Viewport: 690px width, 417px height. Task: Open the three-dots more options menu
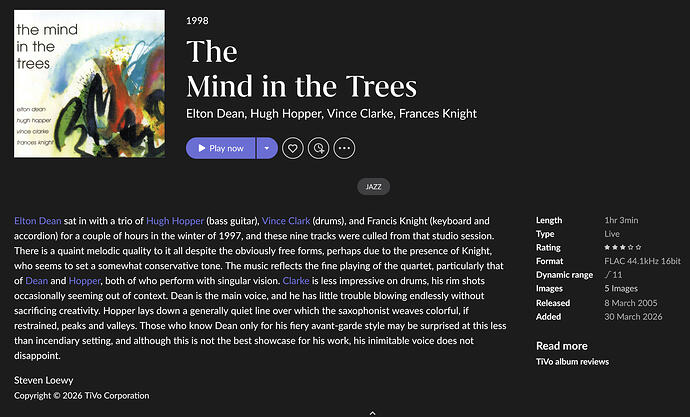(x=345, y=148)
